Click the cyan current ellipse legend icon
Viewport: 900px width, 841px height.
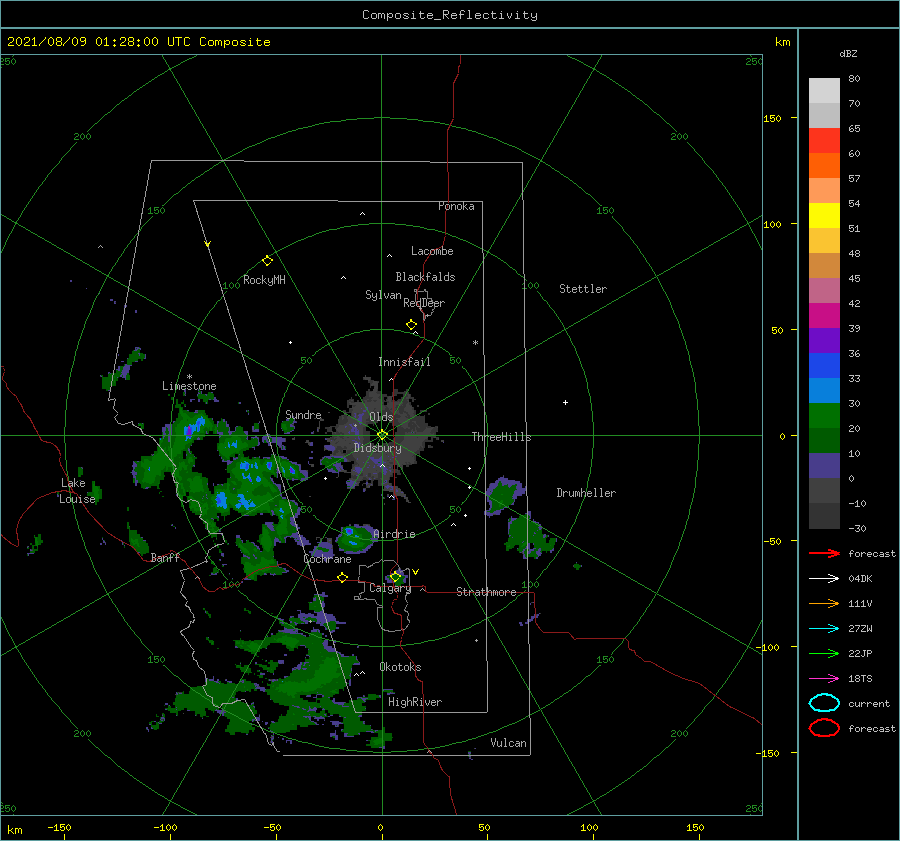pos(824,703)
